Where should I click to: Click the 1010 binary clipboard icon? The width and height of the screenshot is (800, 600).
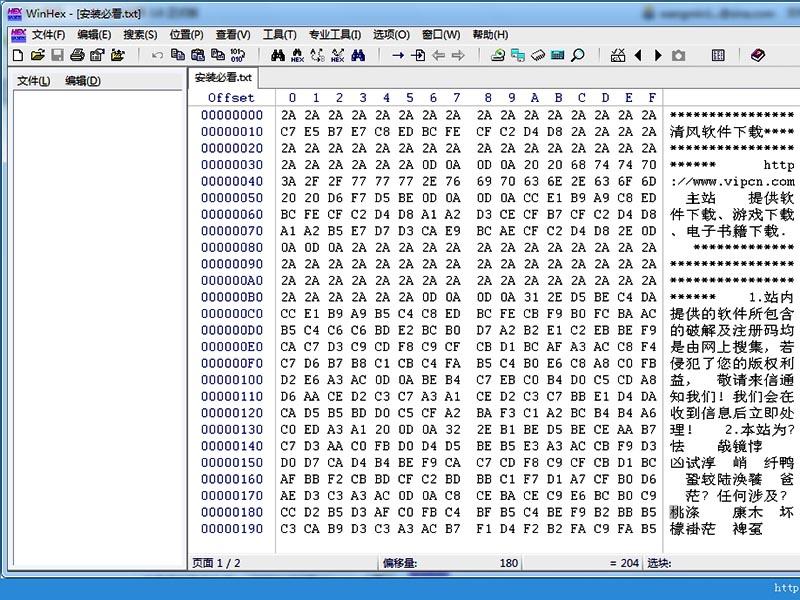coord(237,55)
